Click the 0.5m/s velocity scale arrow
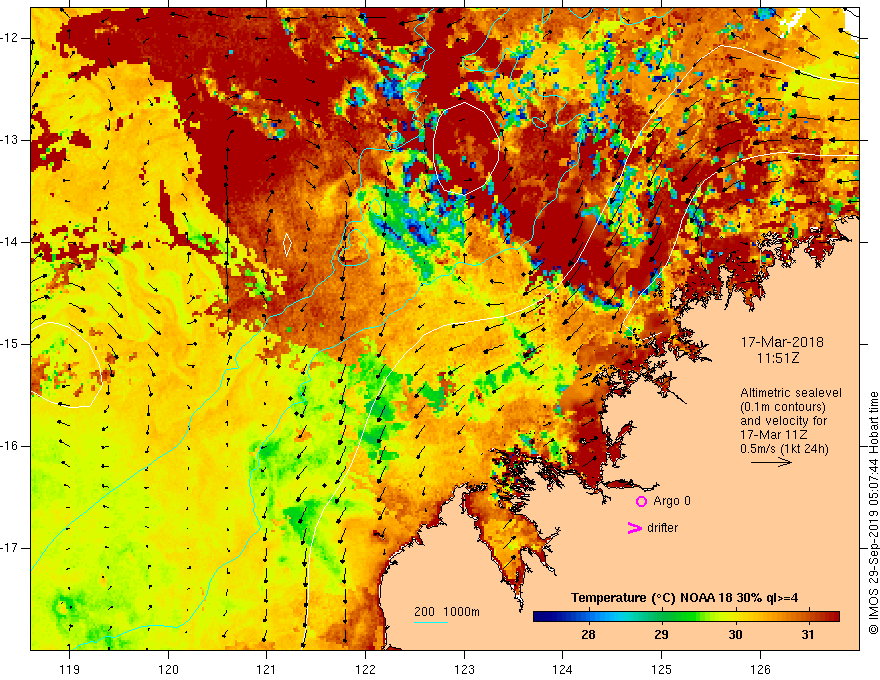The width and height of the screenshot is (880, 680). coord(771,462)
